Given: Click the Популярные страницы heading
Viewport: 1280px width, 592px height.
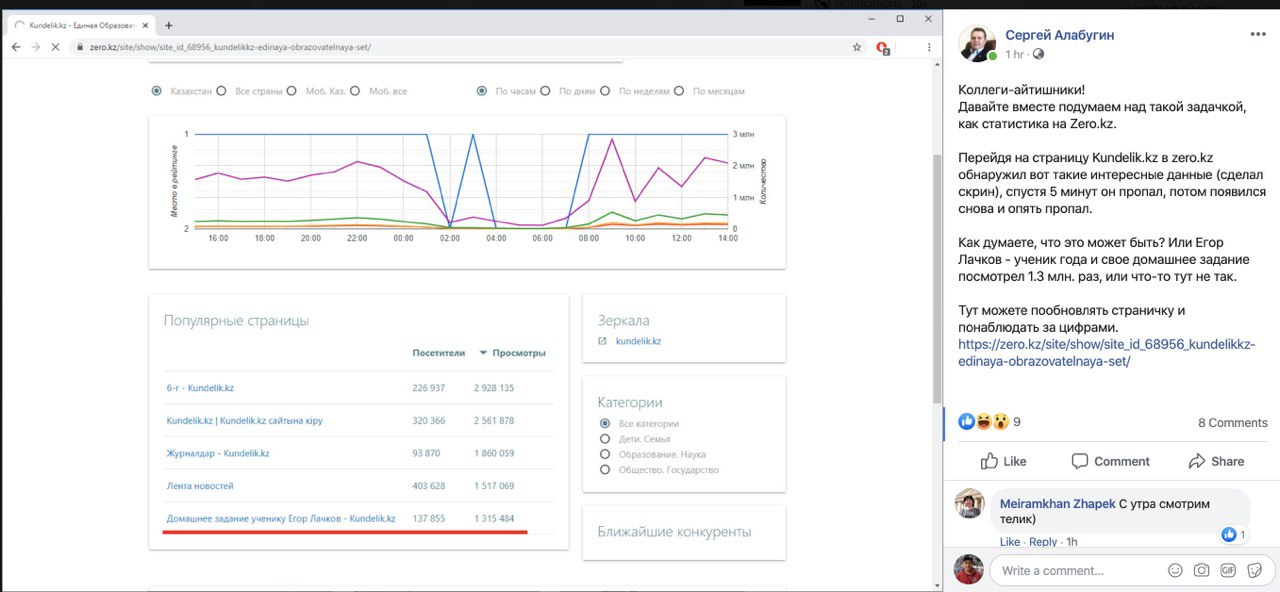Looking at the screenshot, I should coord(236,321).
